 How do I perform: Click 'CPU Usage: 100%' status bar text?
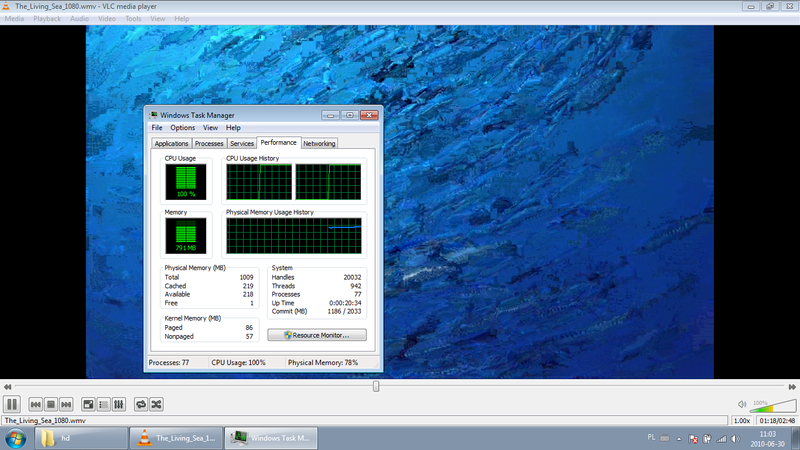tap(238, 363)
